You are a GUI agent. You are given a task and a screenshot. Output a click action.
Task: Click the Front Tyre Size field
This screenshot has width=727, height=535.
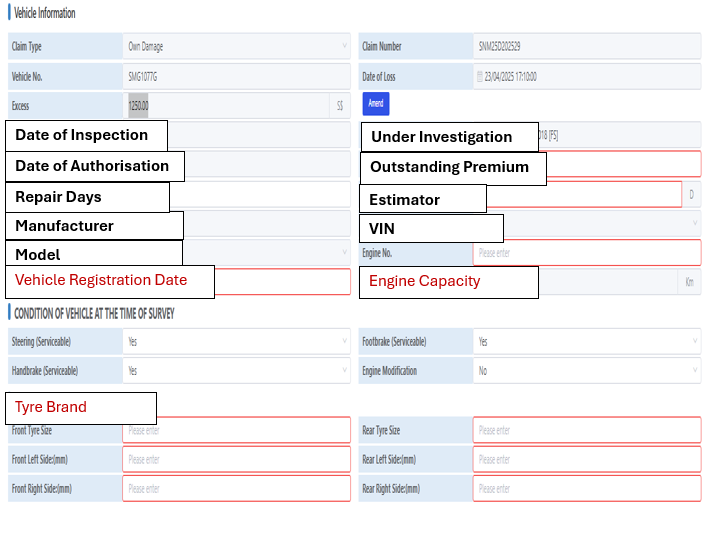(x=236, y=430)
